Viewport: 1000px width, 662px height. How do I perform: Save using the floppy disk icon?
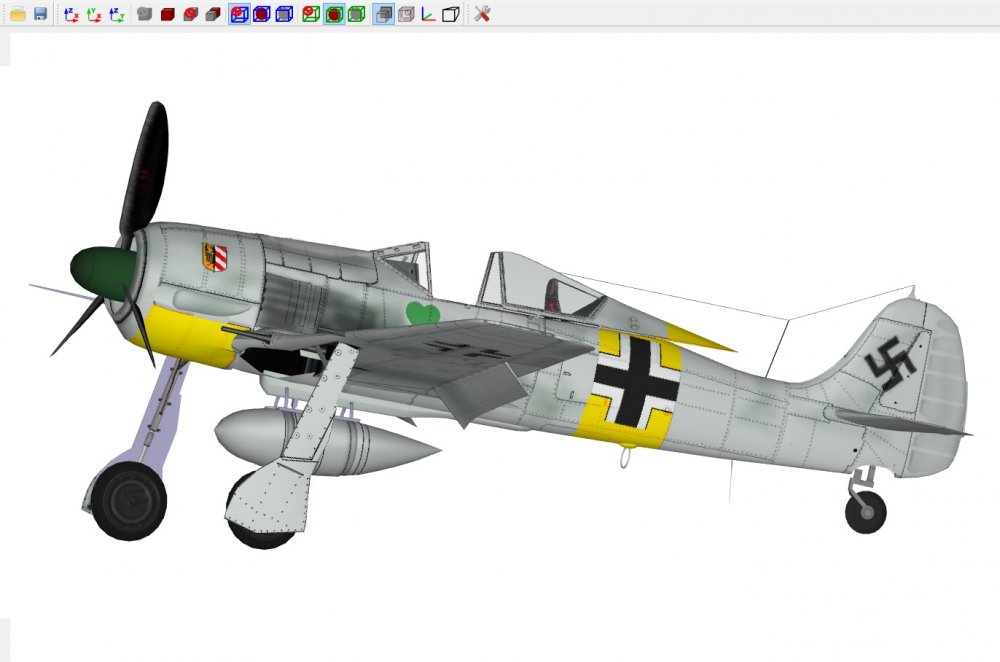pos(40,13)
